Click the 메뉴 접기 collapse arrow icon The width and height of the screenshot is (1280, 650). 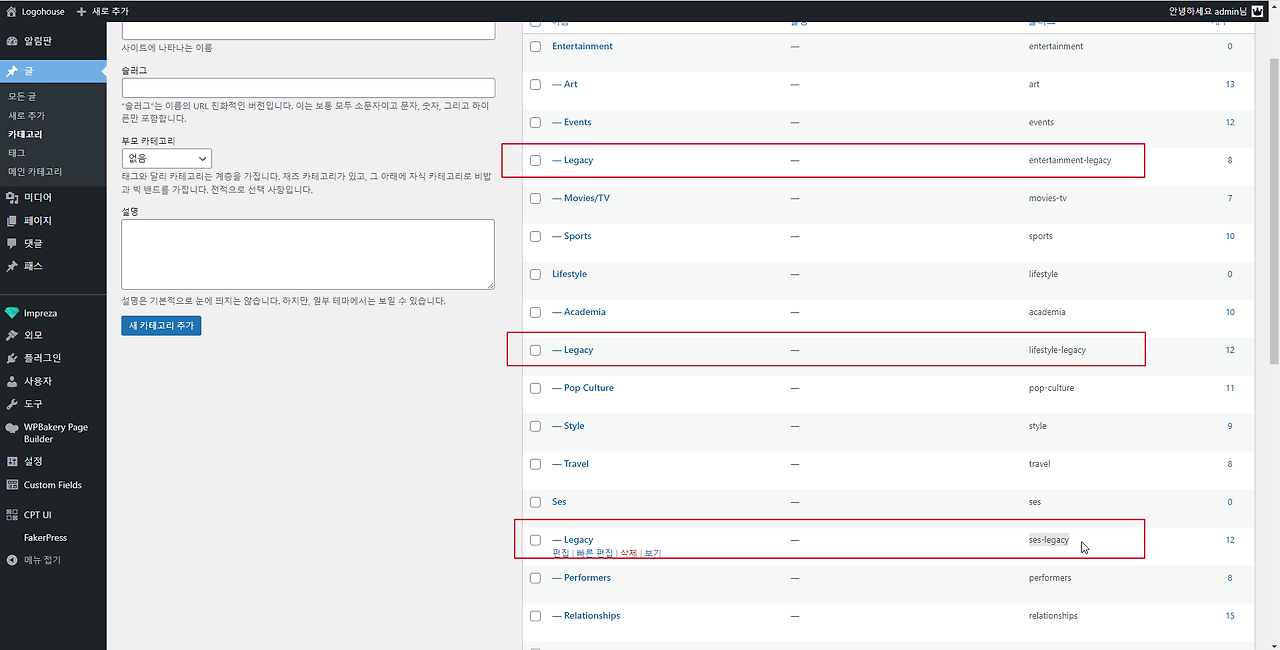pos(12,560)
